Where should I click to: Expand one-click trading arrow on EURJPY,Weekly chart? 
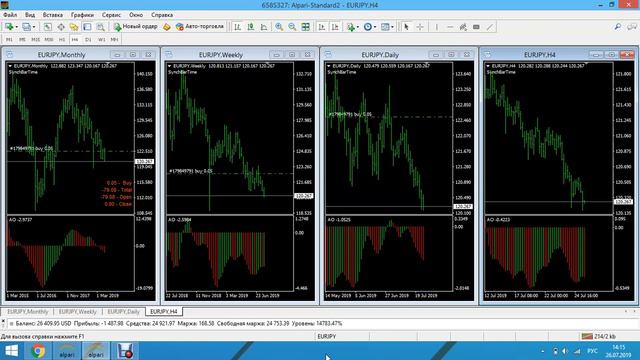(x=169, y=66)
